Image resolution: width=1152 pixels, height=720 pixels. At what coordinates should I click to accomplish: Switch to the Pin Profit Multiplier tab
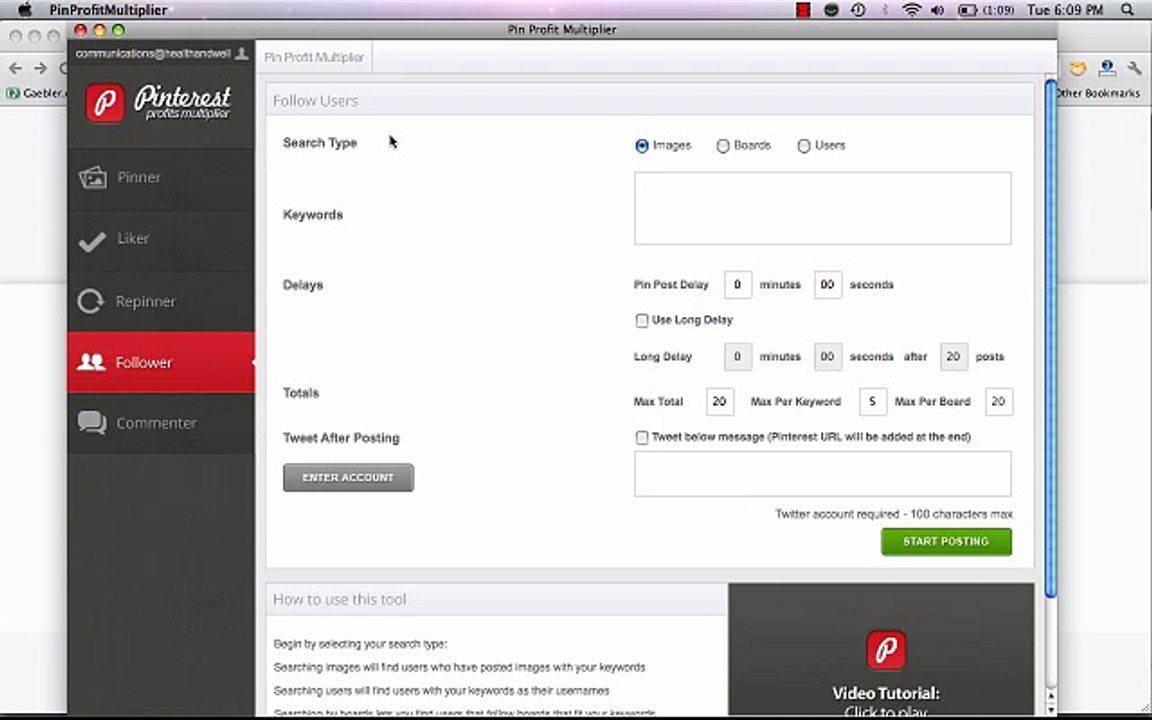point(314,57)
